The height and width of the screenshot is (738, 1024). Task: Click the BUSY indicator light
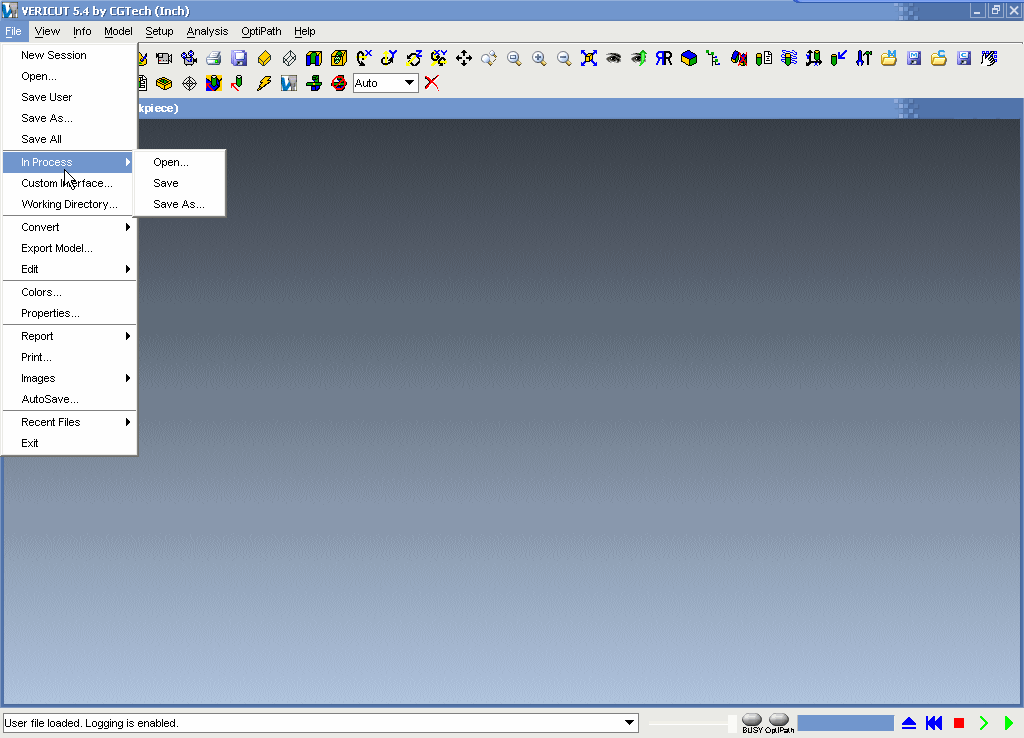752,720
